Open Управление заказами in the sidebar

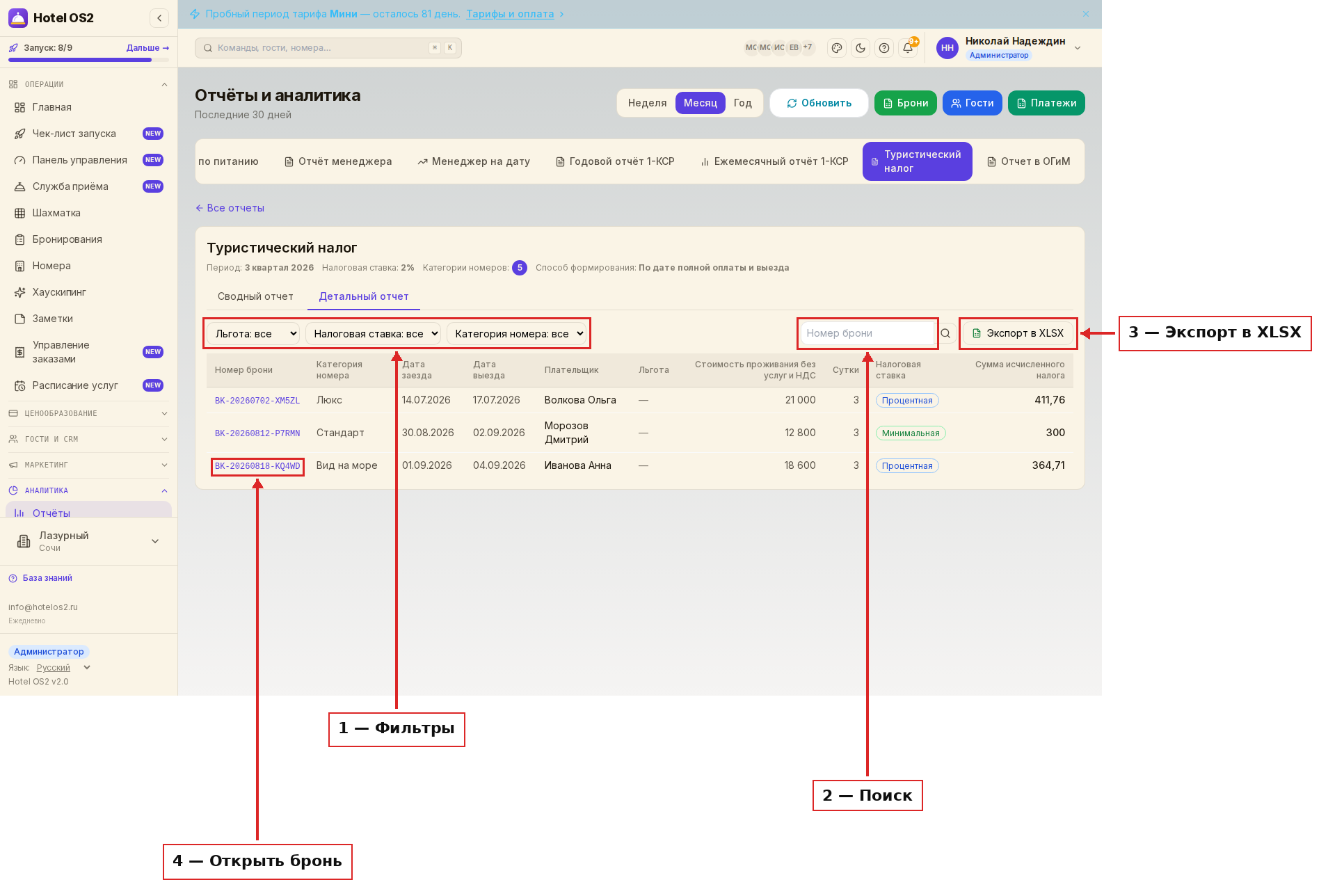[88, 352]
